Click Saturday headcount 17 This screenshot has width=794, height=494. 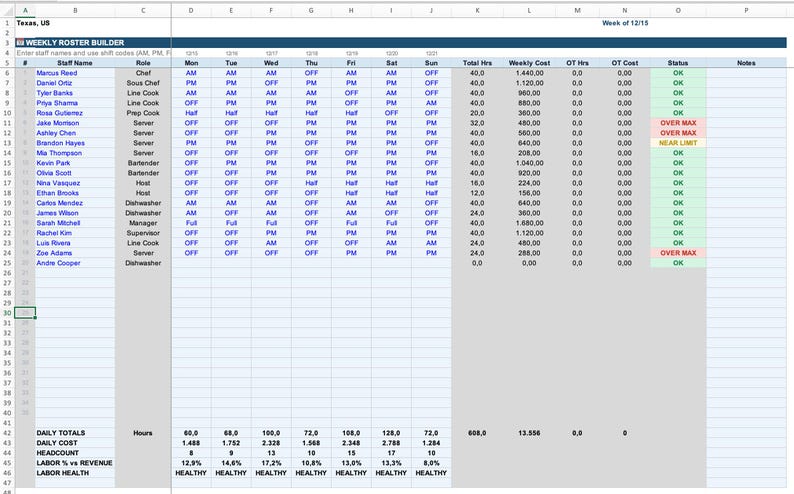point(391,453)
